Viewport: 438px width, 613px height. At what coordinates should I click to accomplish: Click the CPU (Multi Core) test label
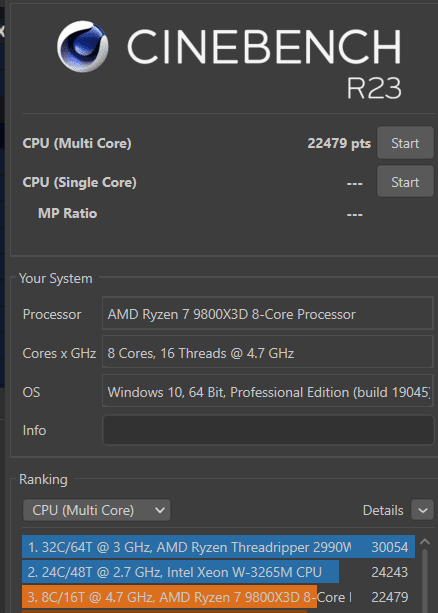coord(77,143)
